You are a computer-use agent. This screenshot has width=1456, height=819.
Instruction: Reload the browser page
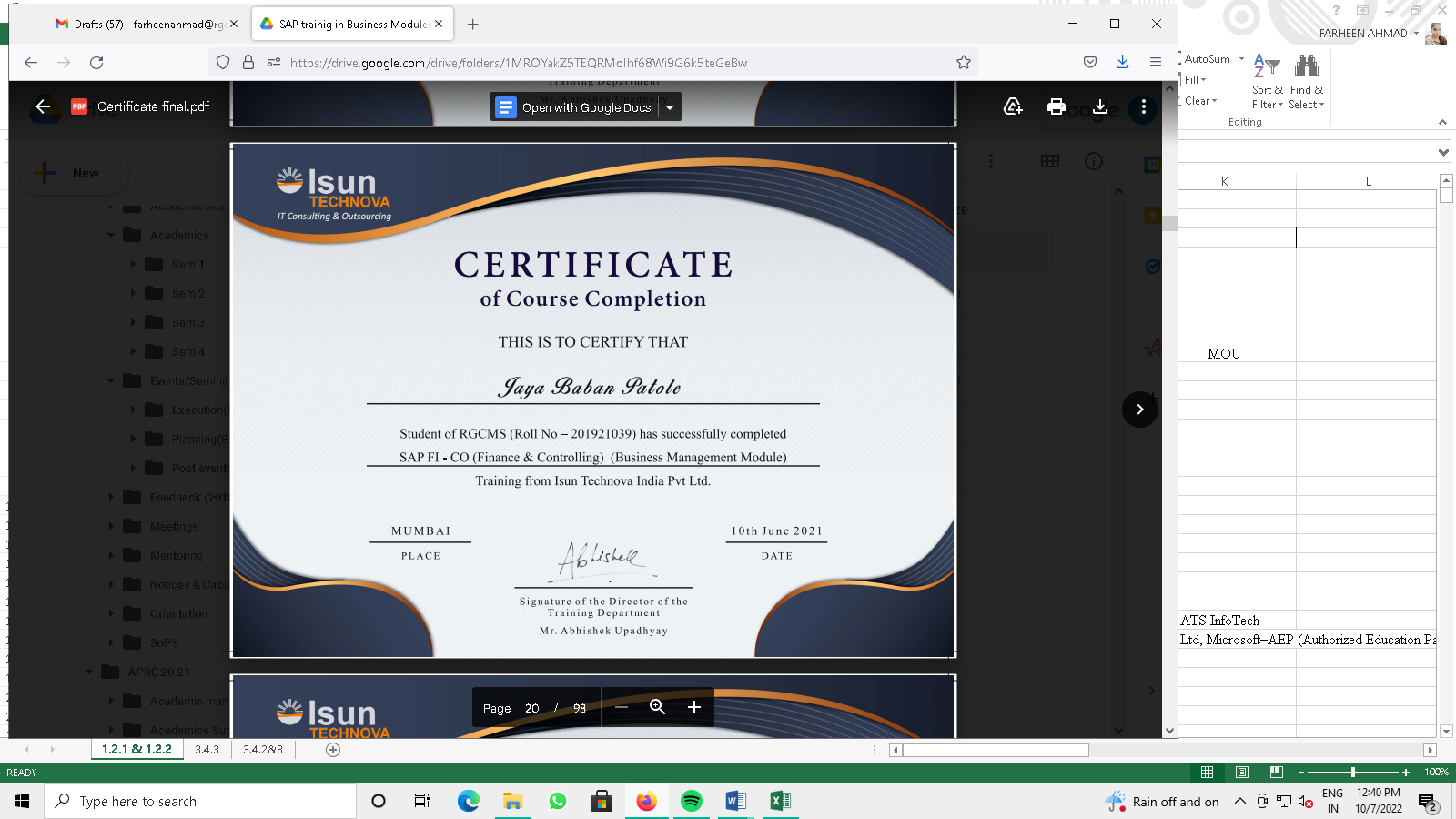coord(96,63)
